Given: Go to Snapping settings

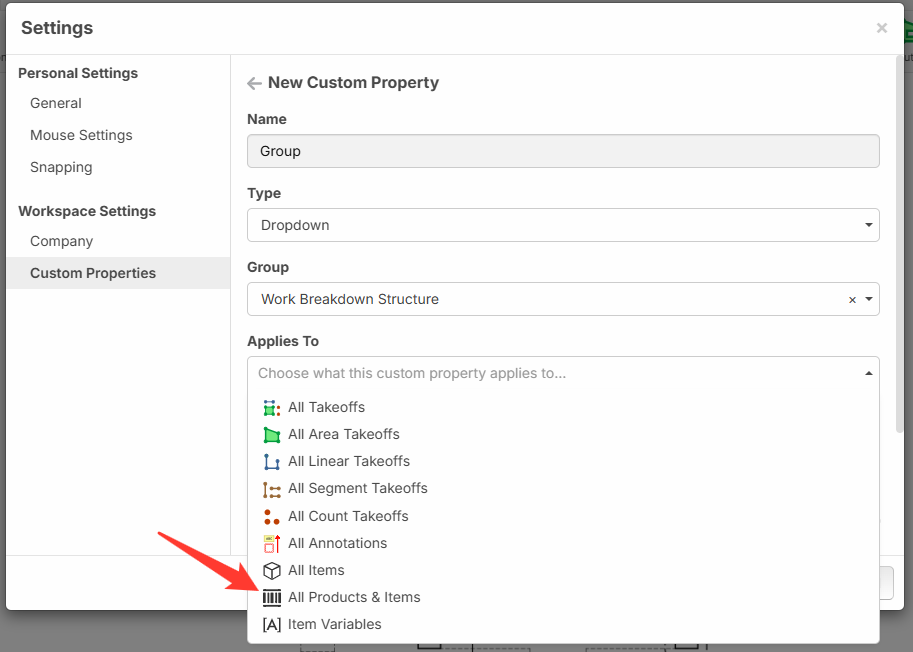Looking at the screenshot, I should (61, 167).
